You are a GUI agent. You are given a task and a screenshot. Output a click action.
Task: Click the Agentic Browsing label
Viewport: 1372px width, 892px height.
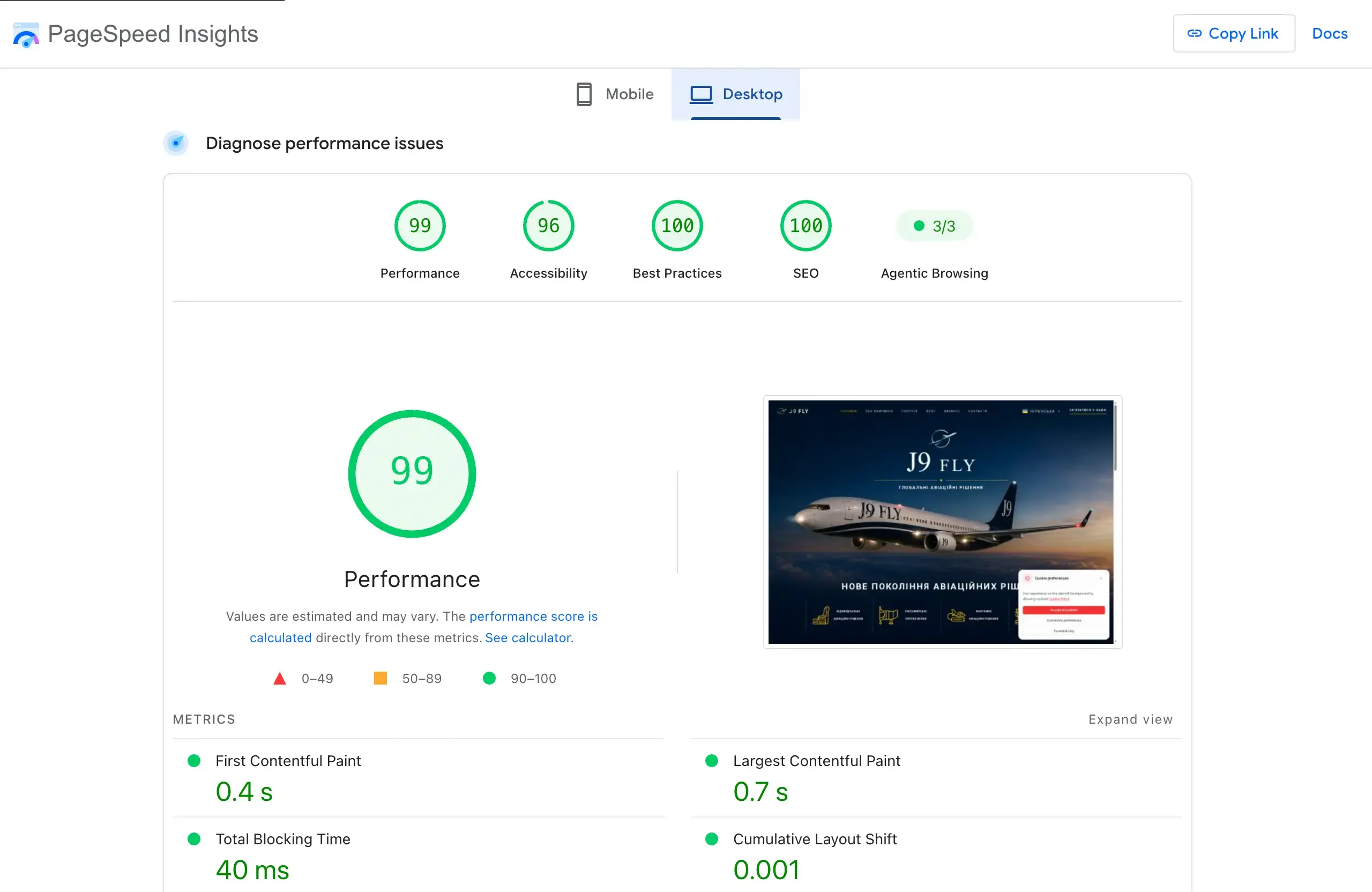tap(934, 273)
